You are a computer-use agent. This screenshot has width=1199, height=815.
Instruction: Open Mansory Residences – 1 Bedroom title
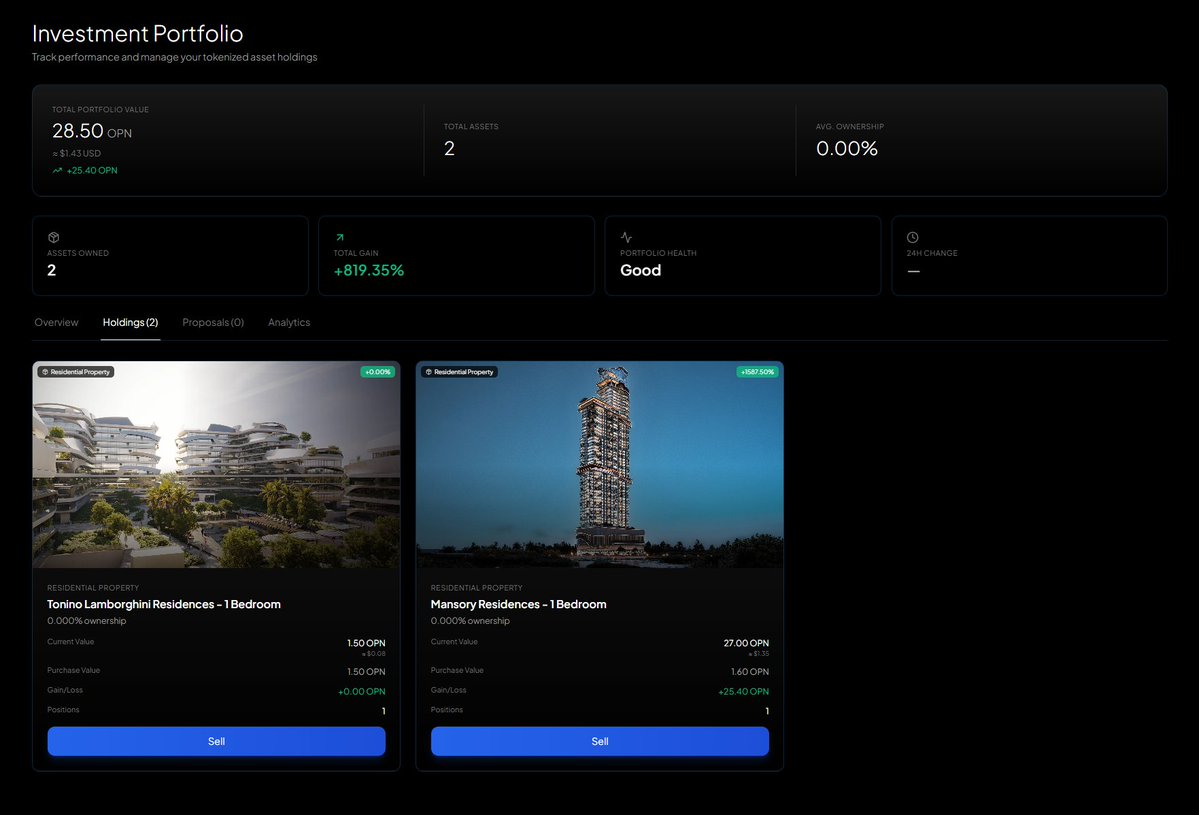[x=520, y=604]
